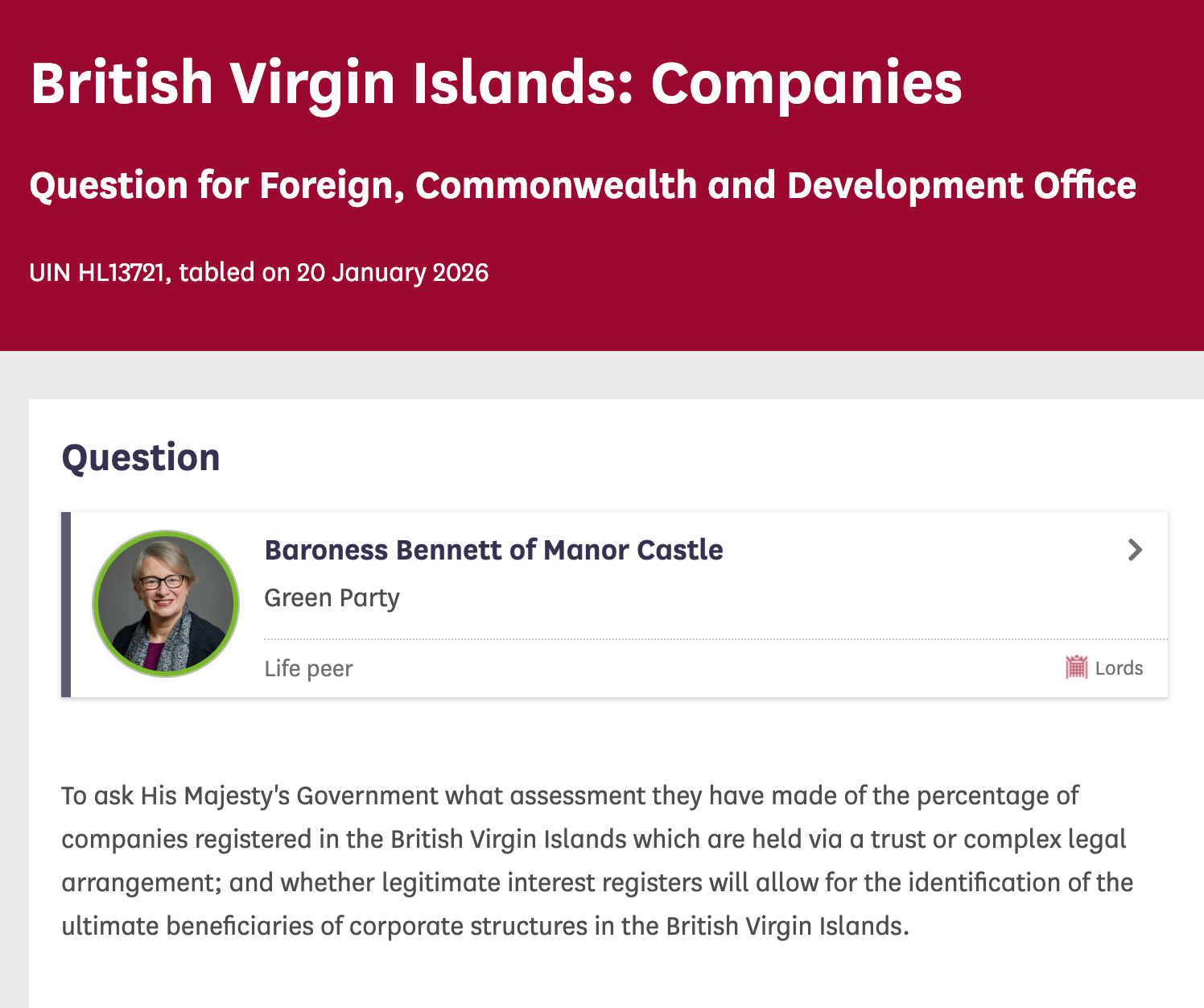Click the "British Virgin Islands: Companies" page title
The width and height of the screenshot is (1204, 1008).
(496, 82)
